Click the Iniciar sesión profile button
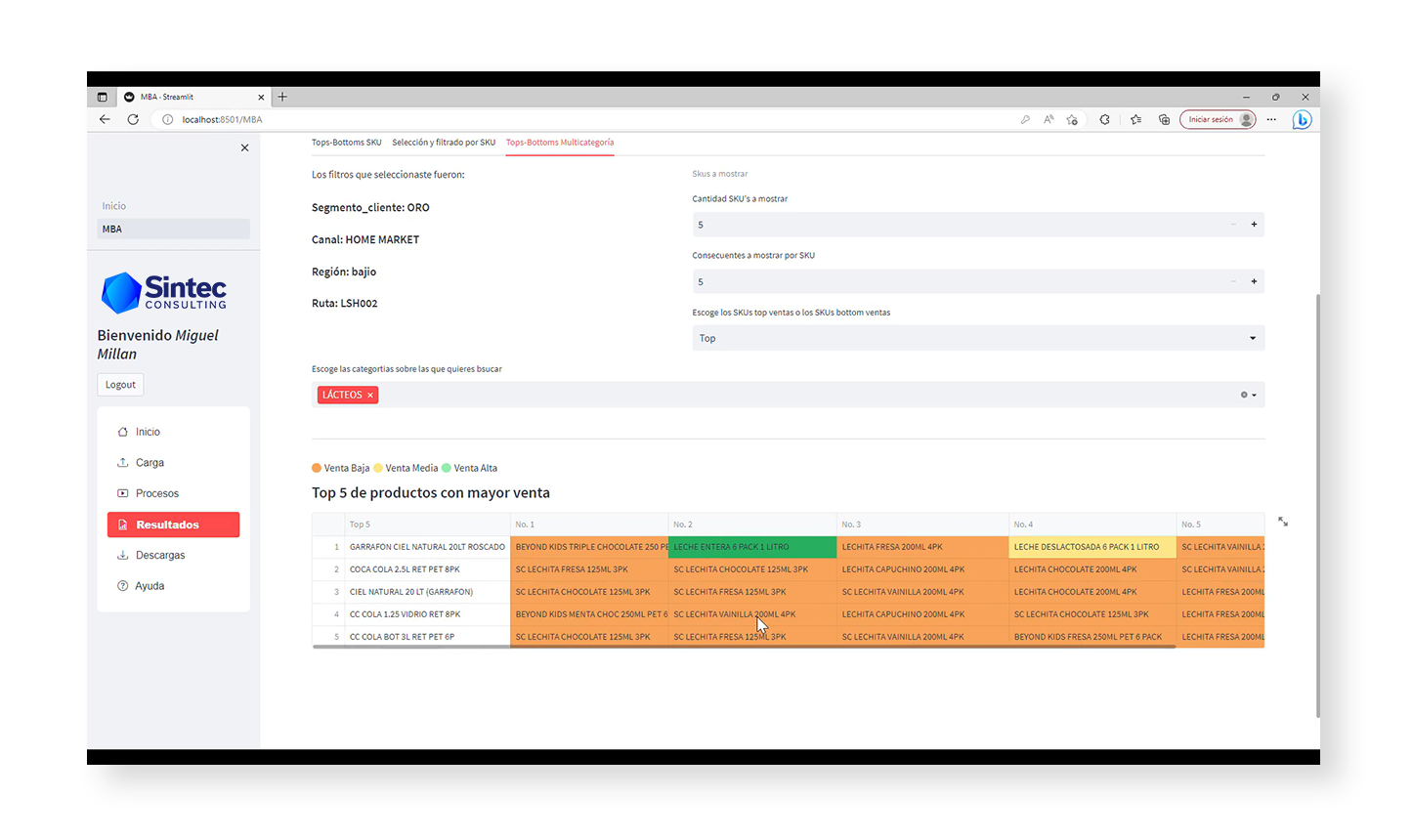 1218,119
